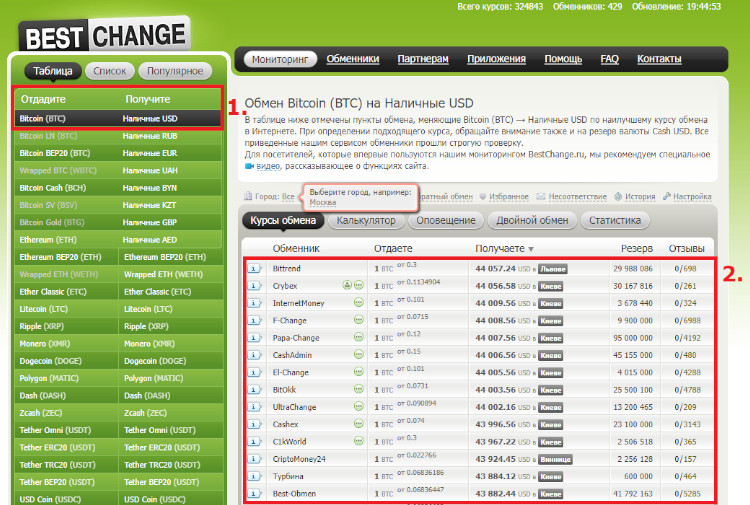This screenshot has height=505, width=750.
Task: Click the видео link in description
Action: (x=268, y=166)
